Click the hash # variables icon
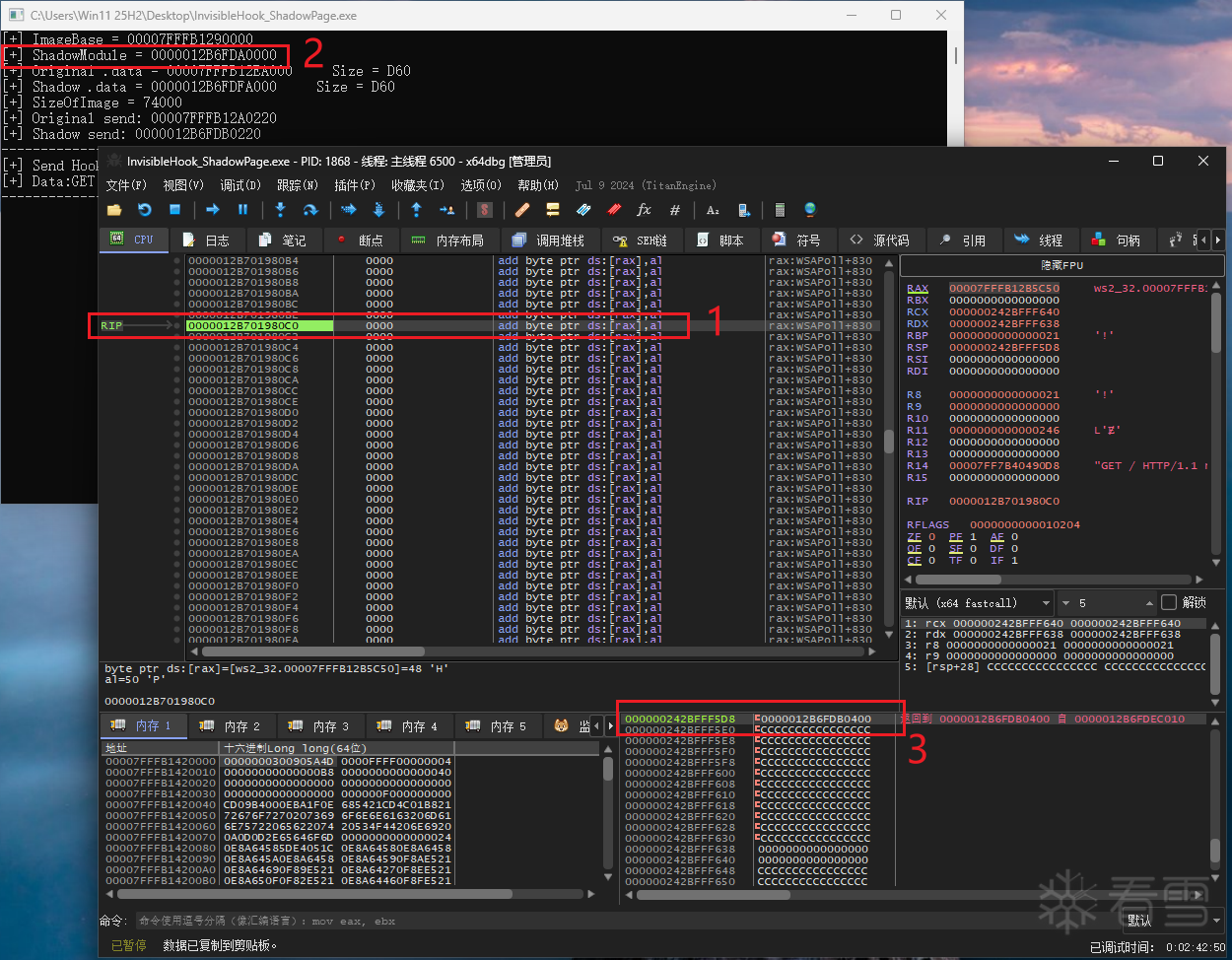The width and height of the screenshot is (1232, 960). click(x=675, y=210)
